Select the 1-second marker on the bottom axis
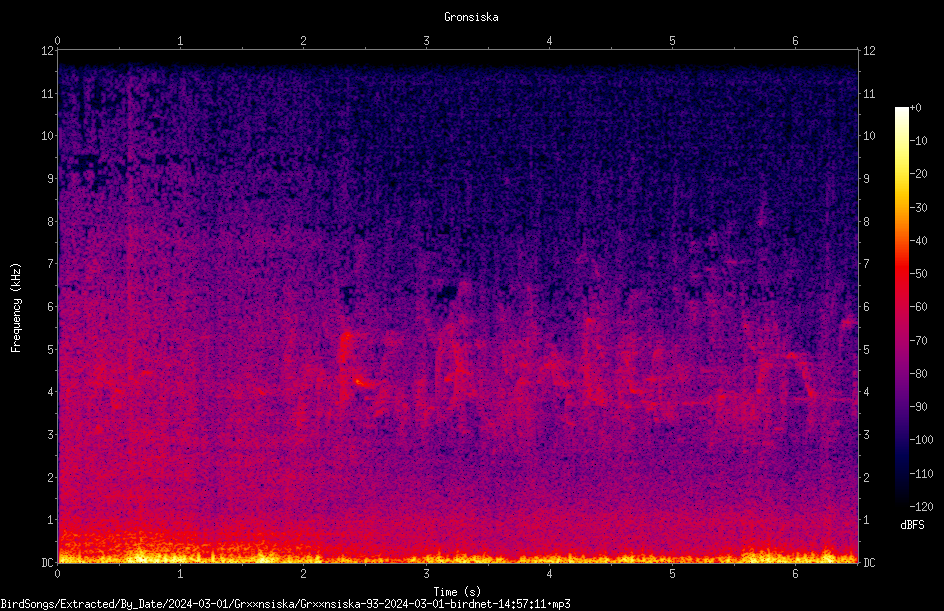 coord(180,574)
